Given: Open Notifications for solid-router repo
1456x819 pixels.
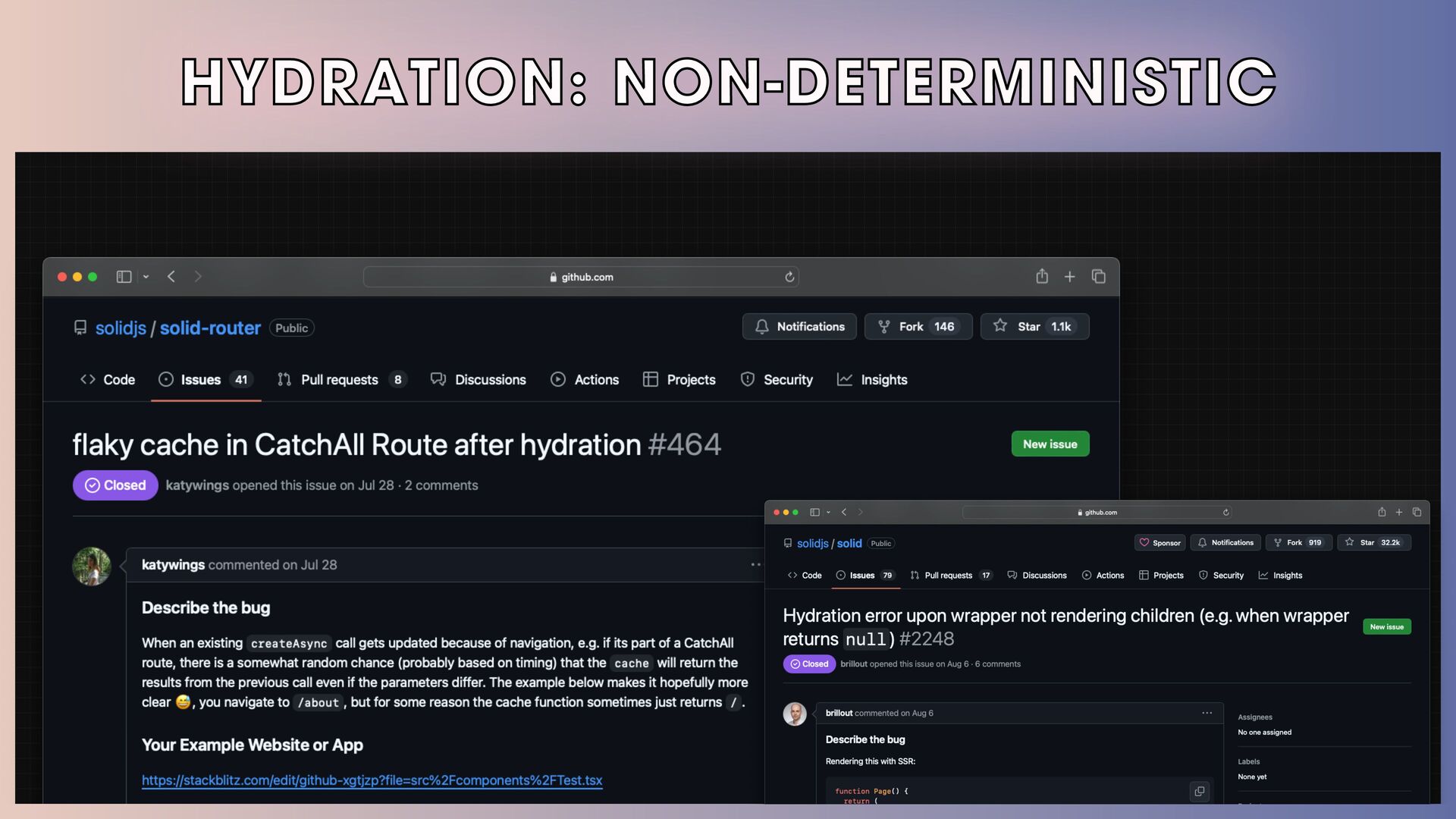Looking at the screenshot, I should (x=799, y=326).
